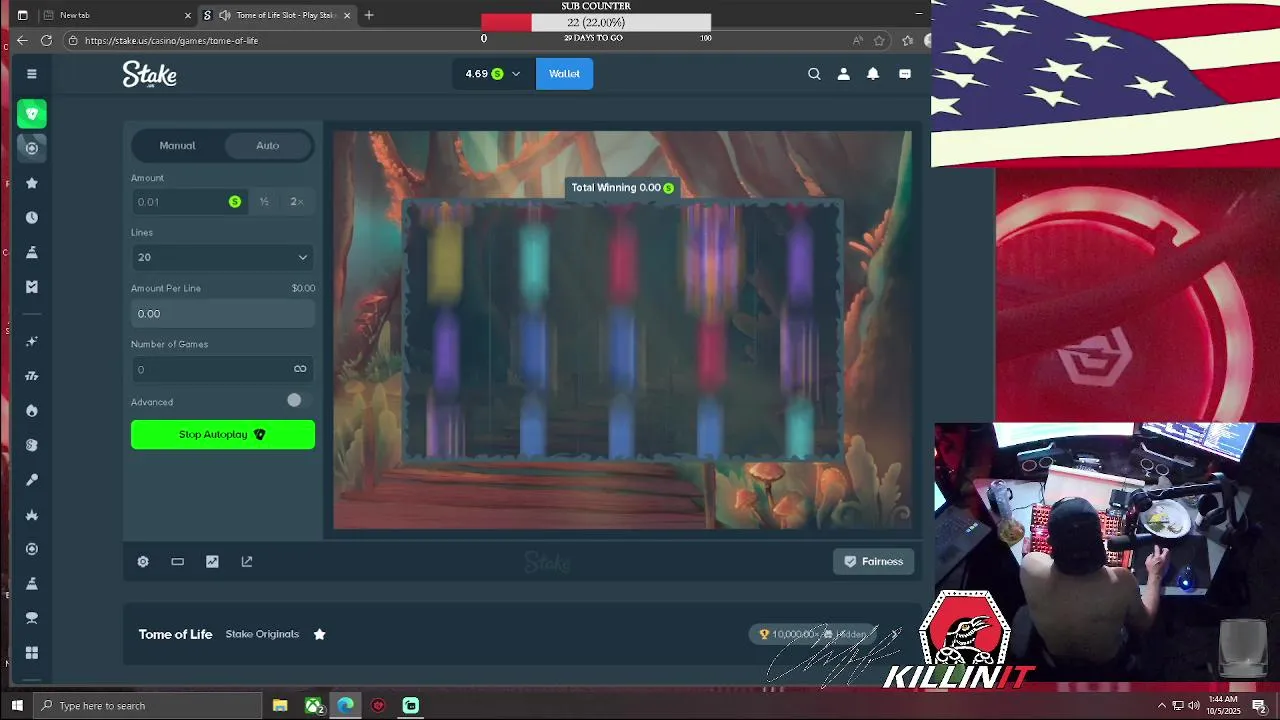Open live stats chart icon below the game

[212, 562]
